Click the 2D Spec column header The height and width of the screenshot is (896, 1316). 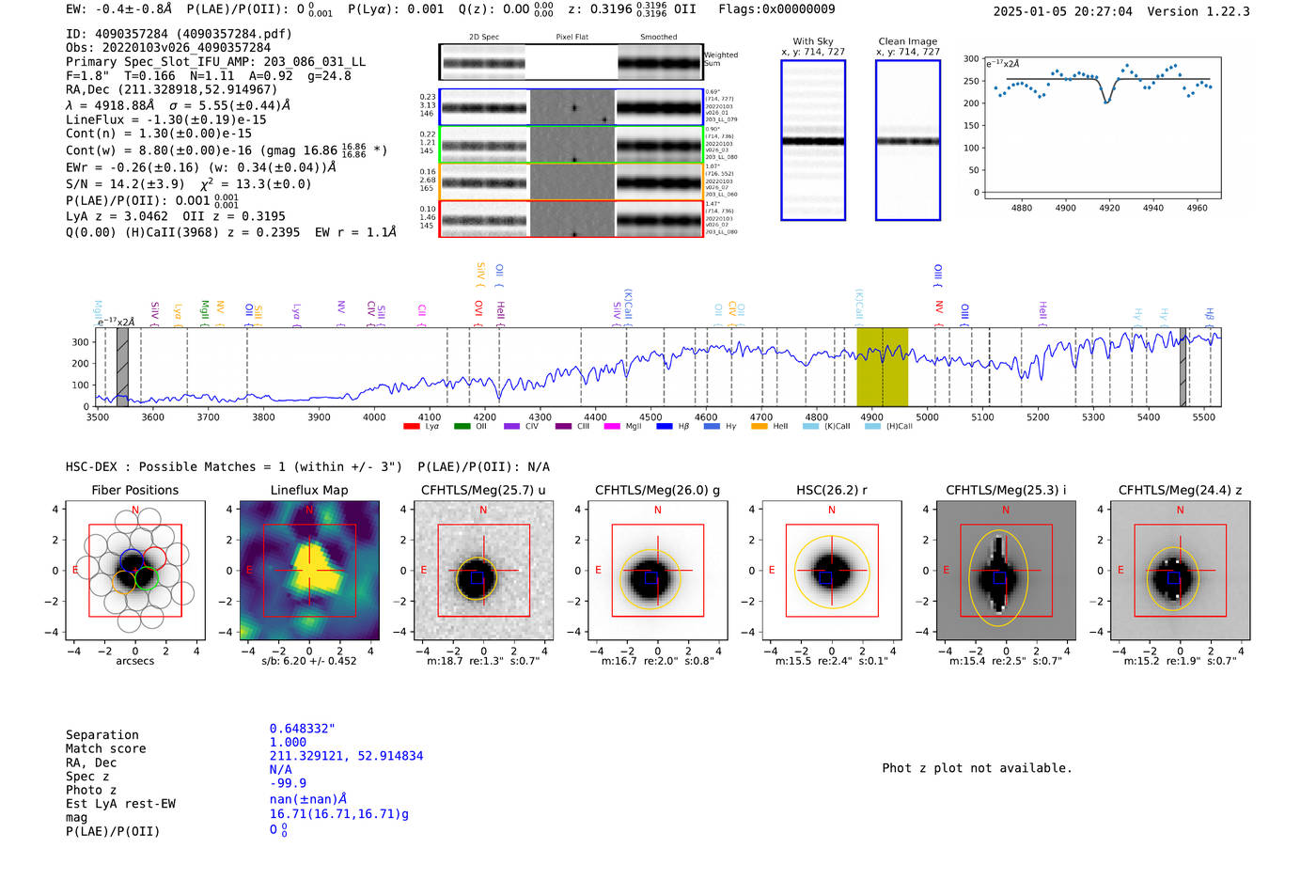click(x=484, y=38)
